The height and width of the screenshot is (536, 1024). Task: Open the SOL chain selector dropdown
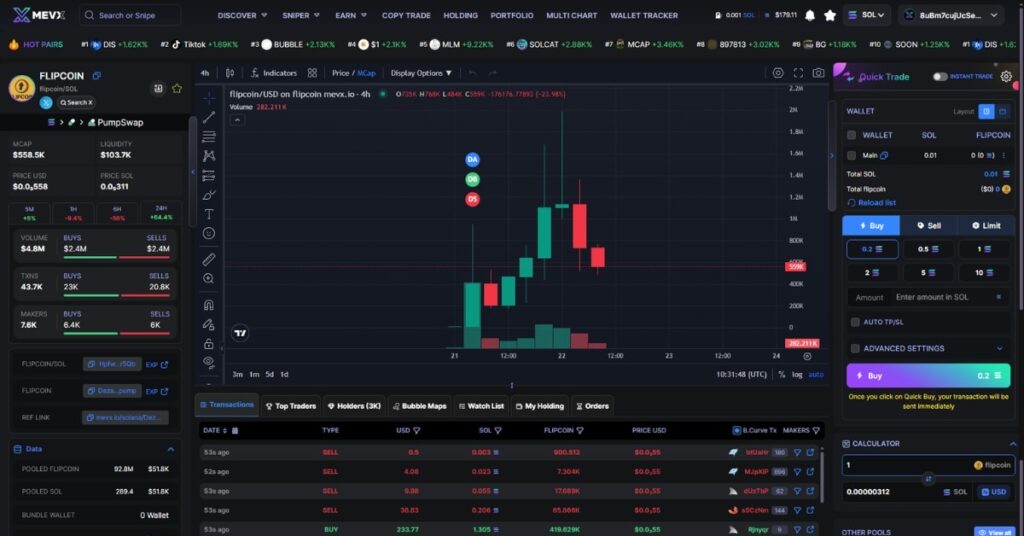(x=867, y=15)
